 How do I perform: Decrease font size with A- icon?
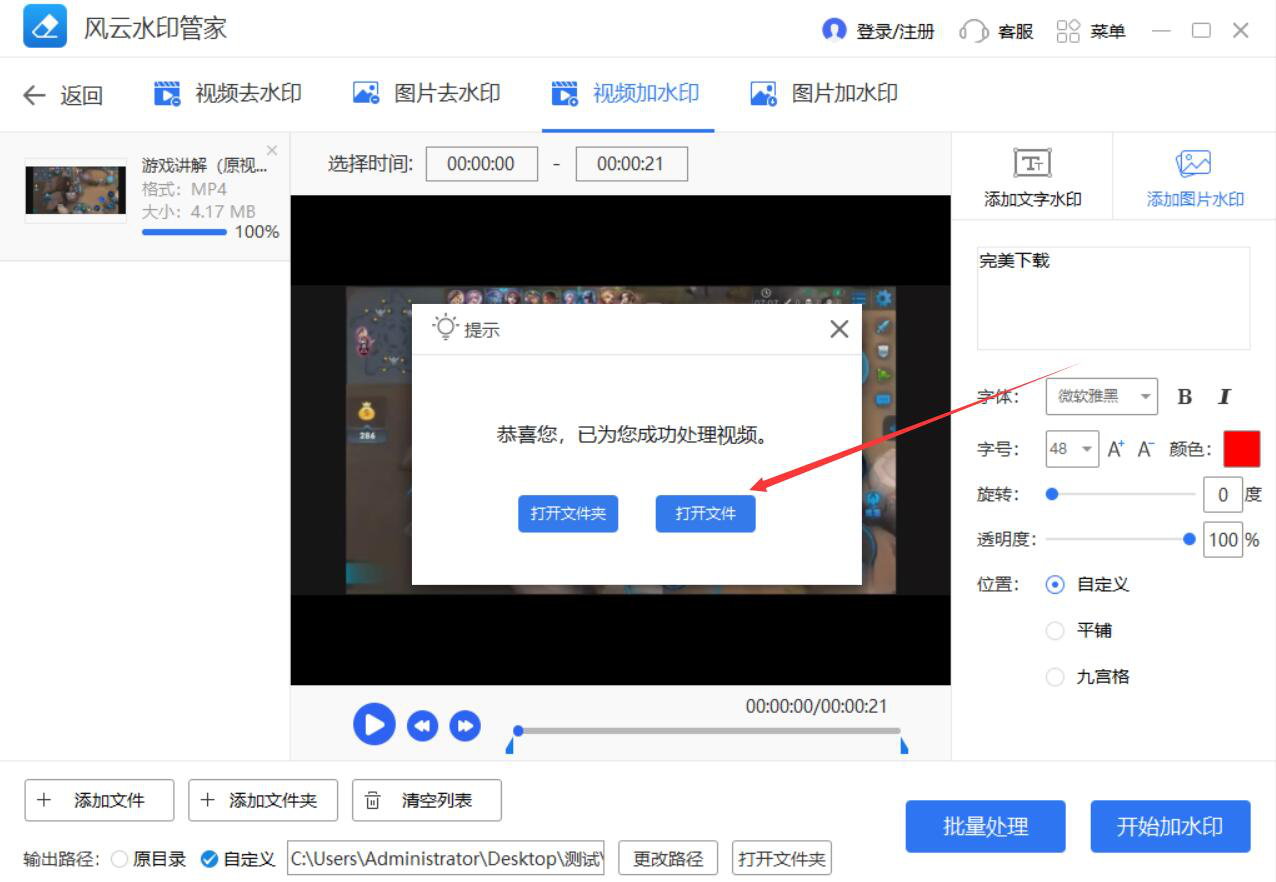tap(1146, 449)
